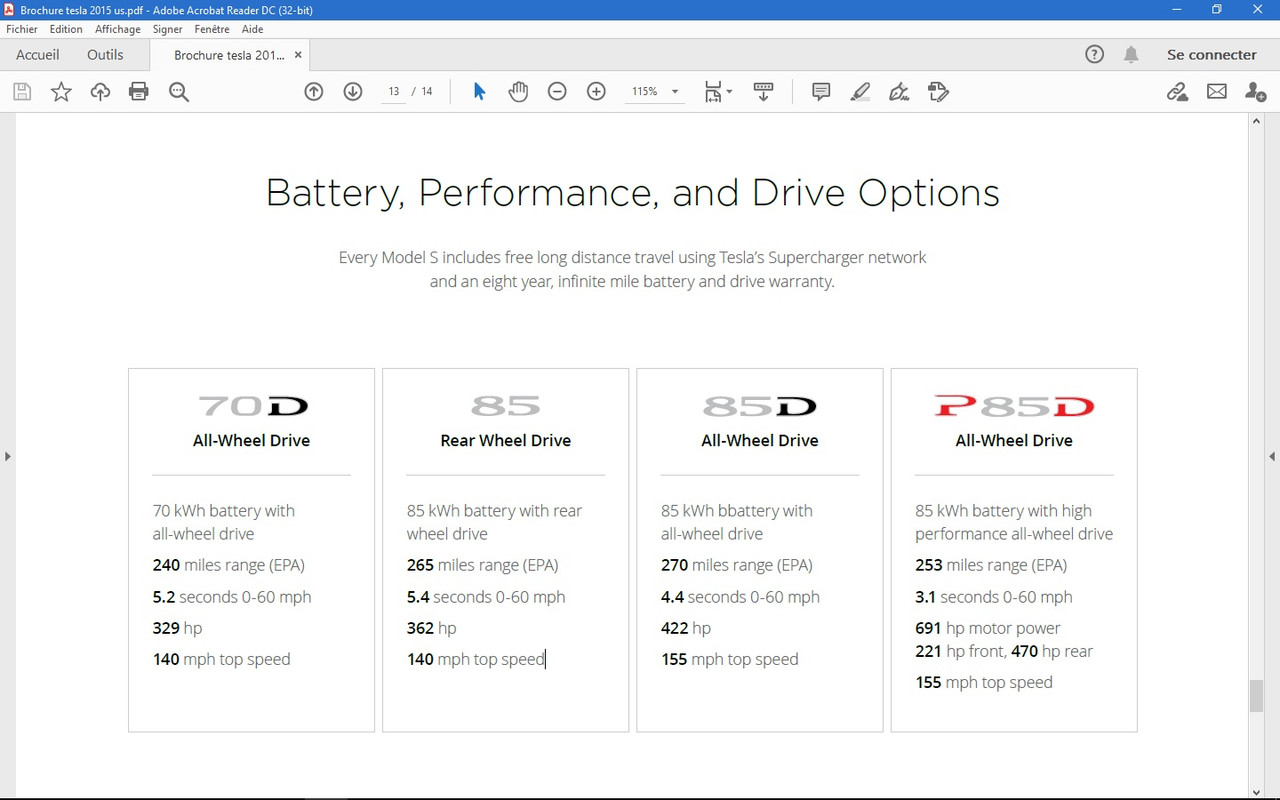Click the 3.1 seconds 0-60 mph text
The height and width of the screenshot is (800, 1280).
[x=994, y=597]
